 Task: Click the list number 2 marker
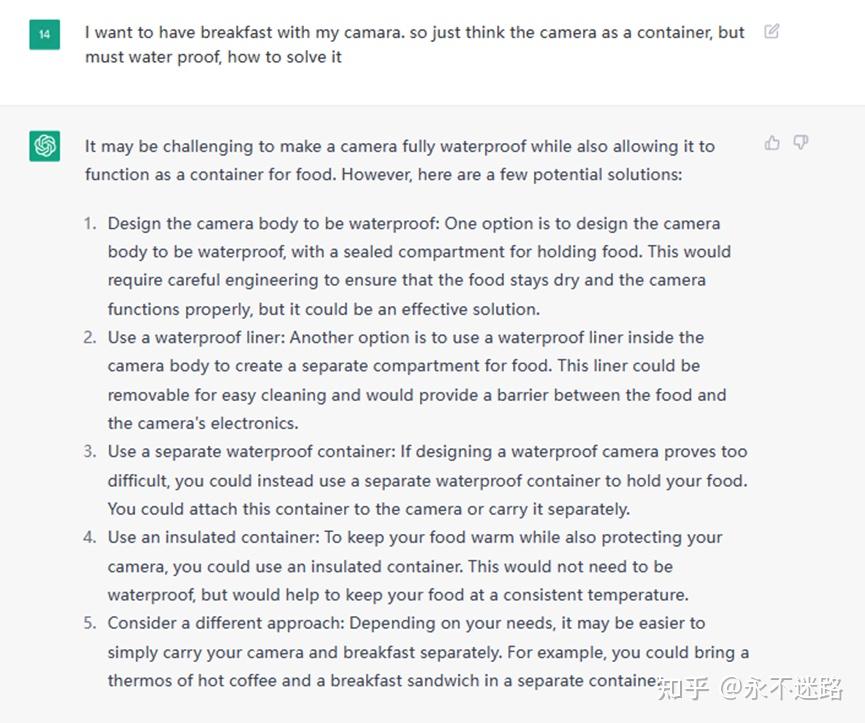(90, 338)
